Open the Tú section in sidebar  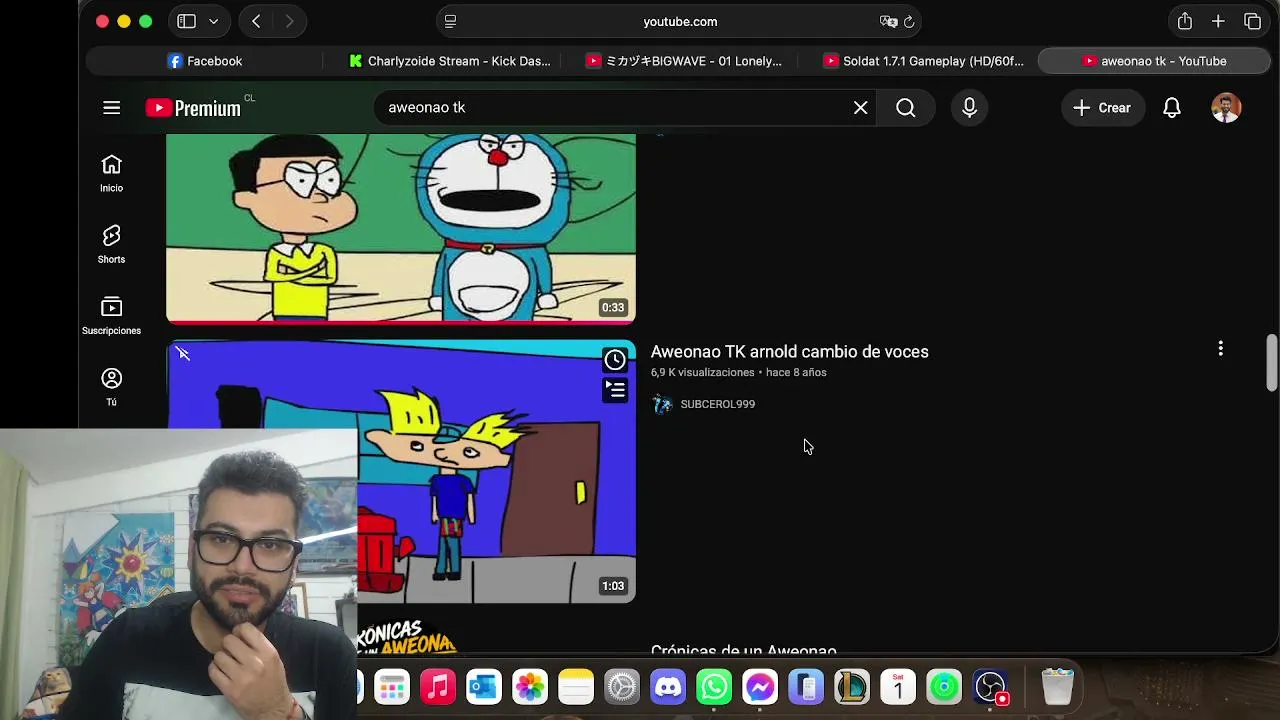[x=111, y=387]
